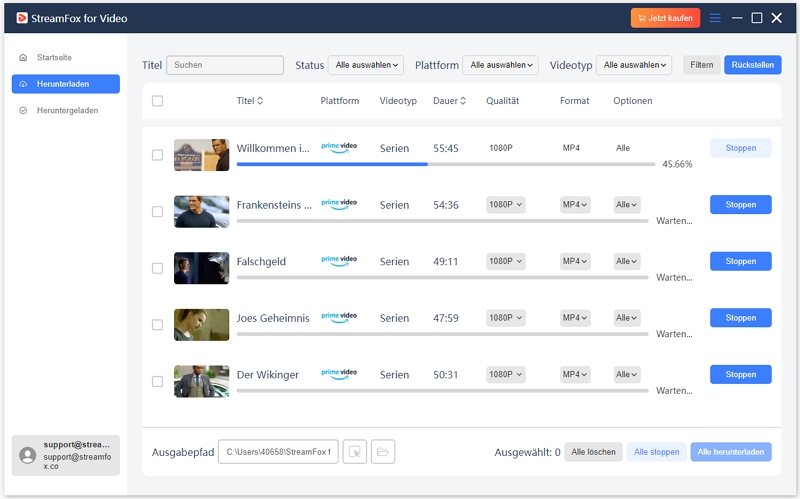Click the Heruntergeladen checkmark icon
The height and width of the screenshot is (499, 800).
[23, 110]
